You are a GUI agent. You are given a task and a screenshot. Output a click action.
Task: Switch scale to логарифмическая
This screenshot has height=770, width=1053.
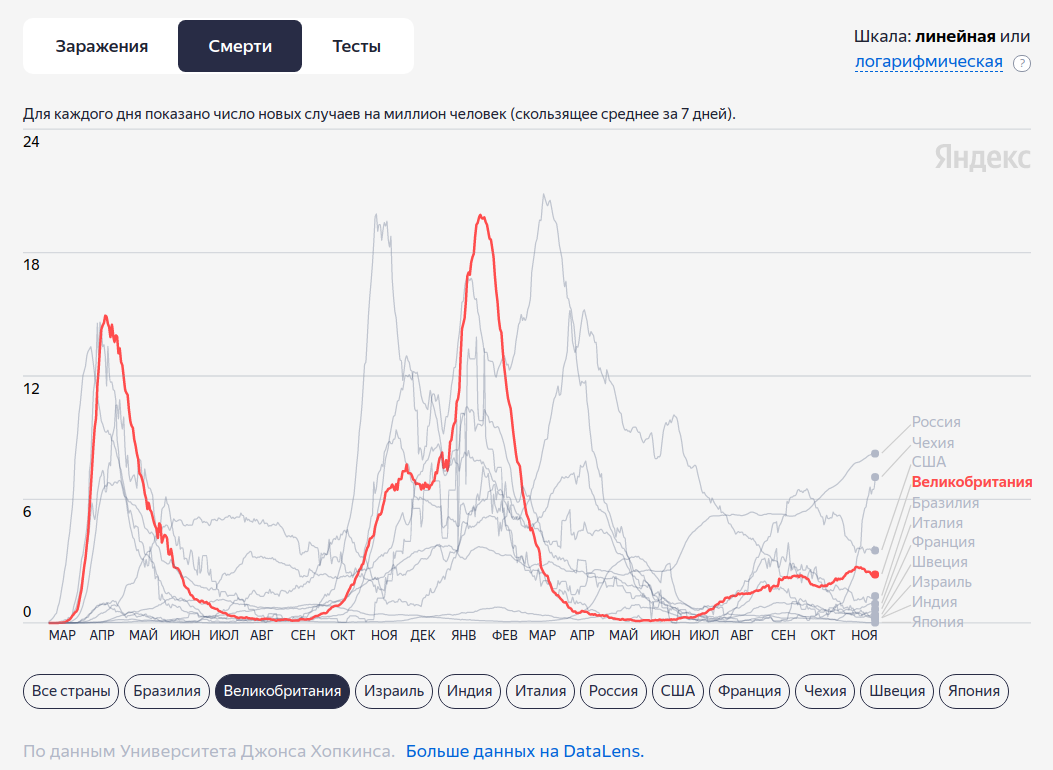point(928,62)
